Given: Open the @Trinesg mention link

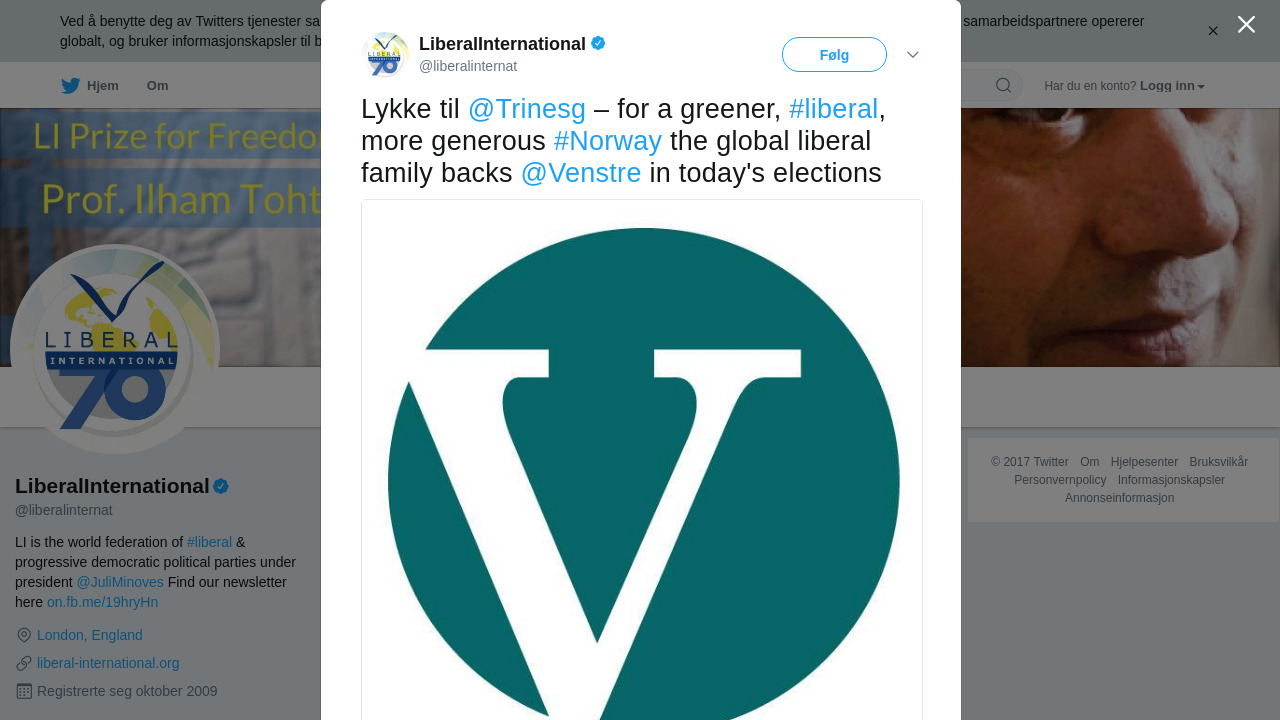Looking at the screenshot, I should [x=527, y=109].
